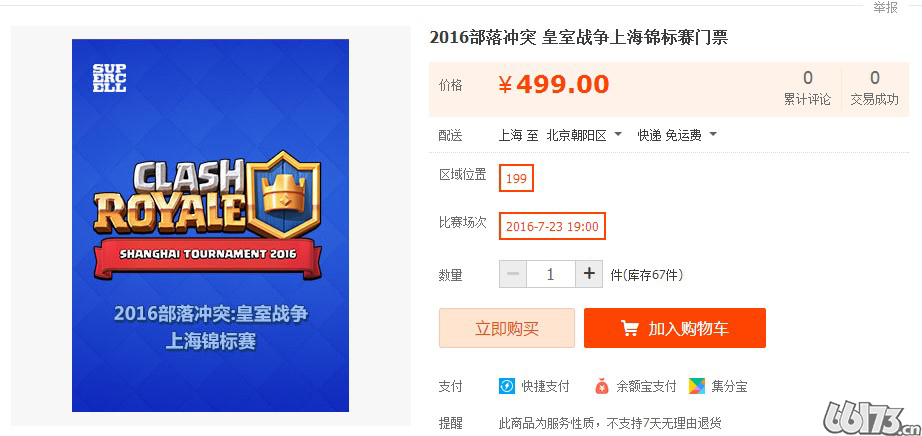Image resolution: width=922 pixels, height=436 pixels.
Task: Click the 立即购买 buy now button
Action: pyautogui.click(x=507, y=328)
